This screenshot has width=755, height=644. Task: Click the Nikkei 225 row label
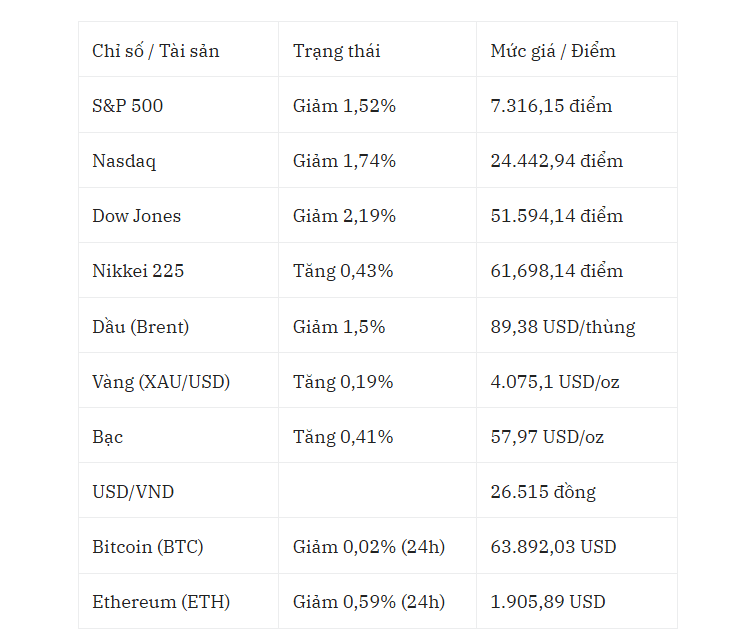click(x=138, y=271)
